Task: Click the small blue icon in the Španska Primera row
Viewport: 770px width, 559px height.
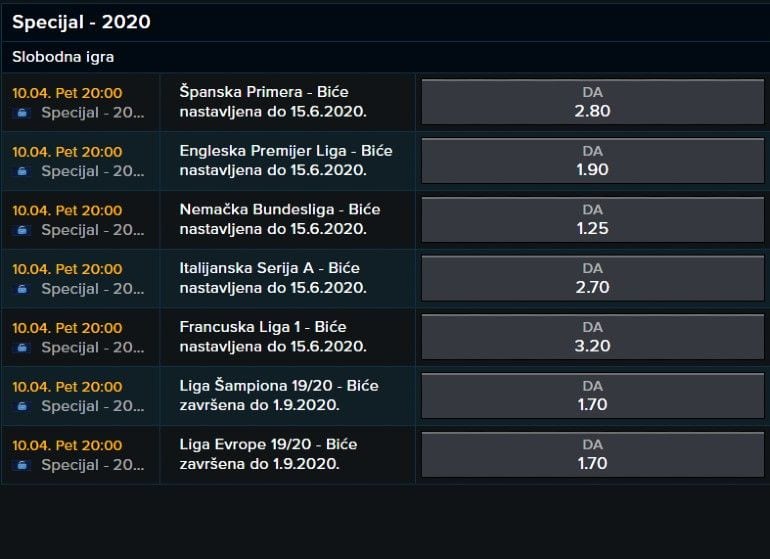Action: pyautogui.click(x=22, y=113)
